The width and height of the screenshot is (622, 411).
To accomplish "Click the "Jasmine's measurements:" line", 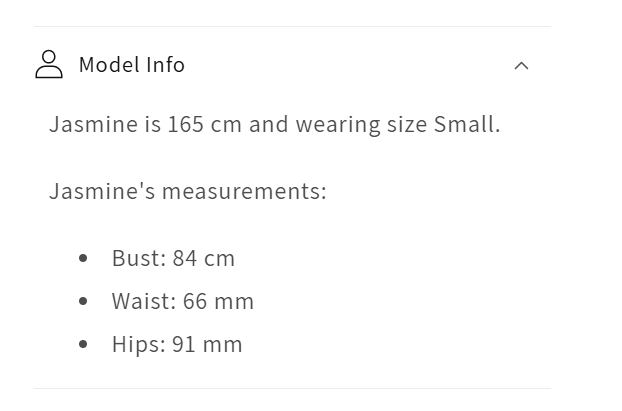I will (188, 191).
